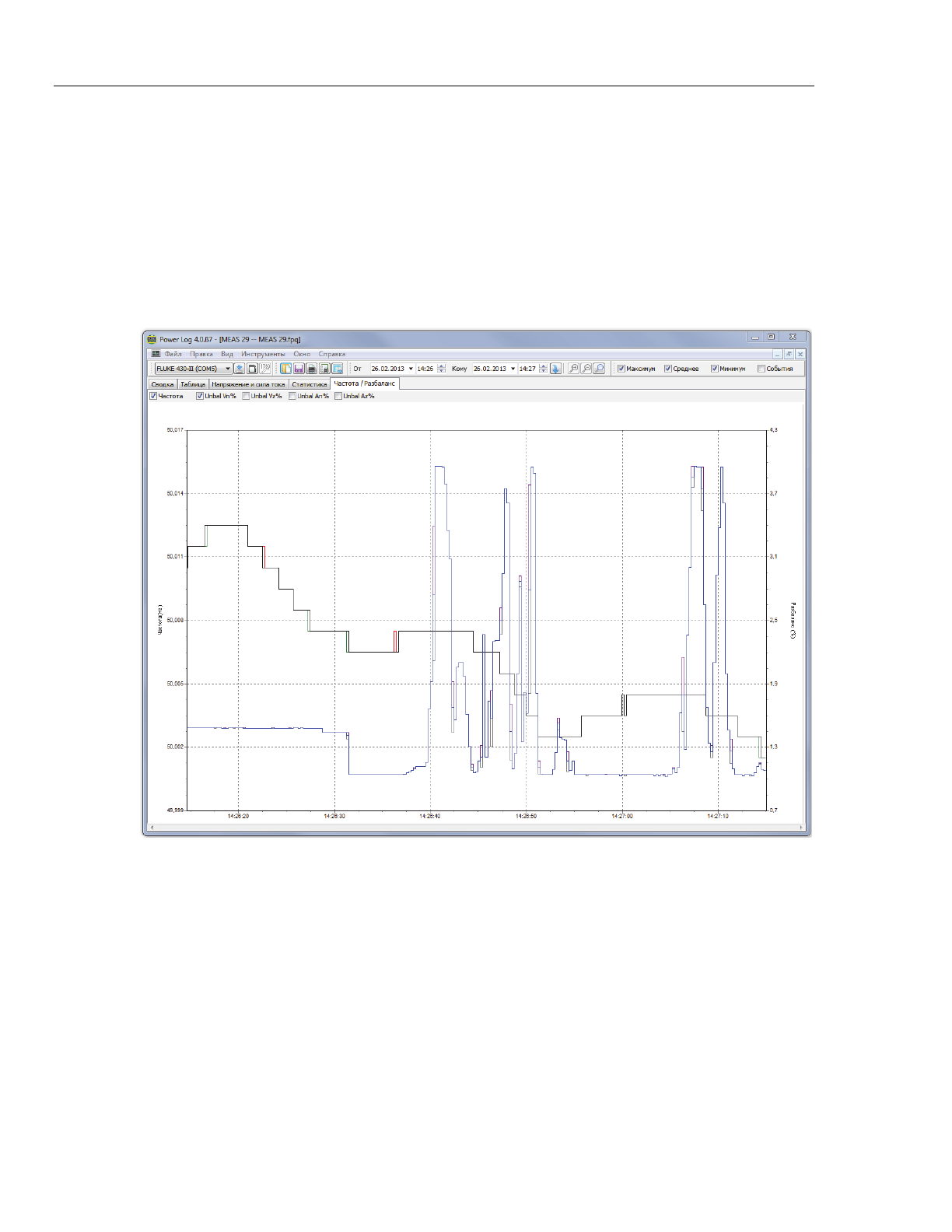This screenshot has width=952, height=1232.
Task: Enable the События checkbox
Action: [761, 369]
